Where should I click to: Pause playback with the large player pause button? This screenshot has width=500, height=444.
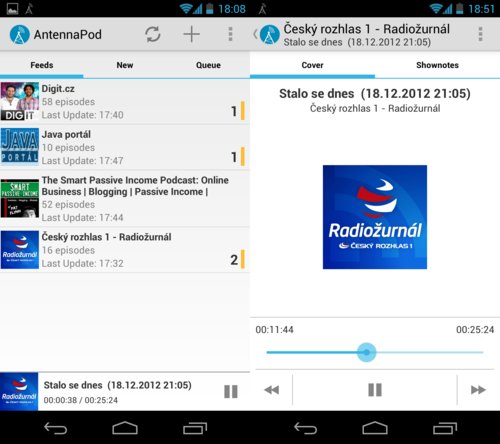[x=375, y=390]
